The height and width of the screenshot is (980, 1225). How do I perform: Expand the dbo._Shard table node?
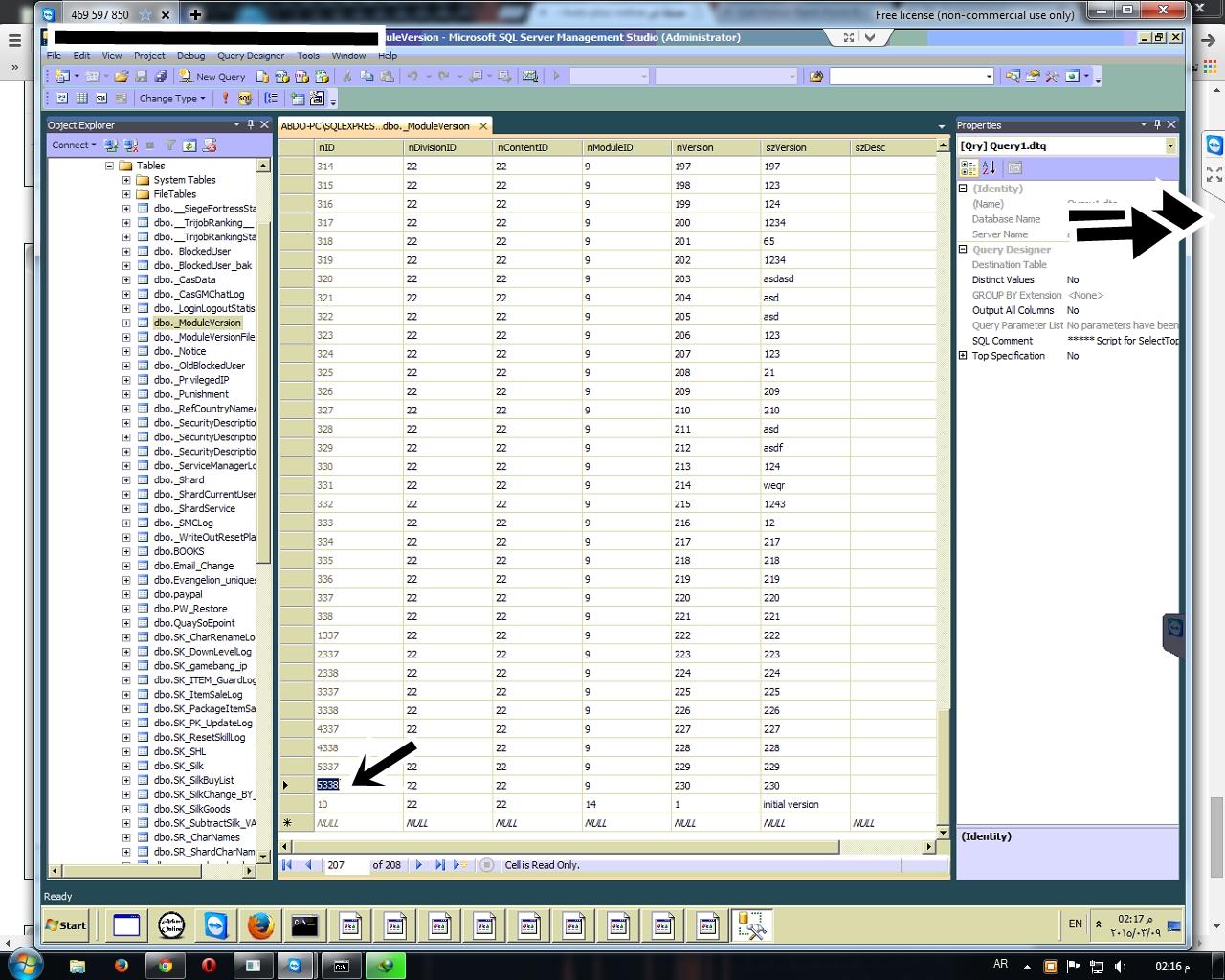pos(126,480)
